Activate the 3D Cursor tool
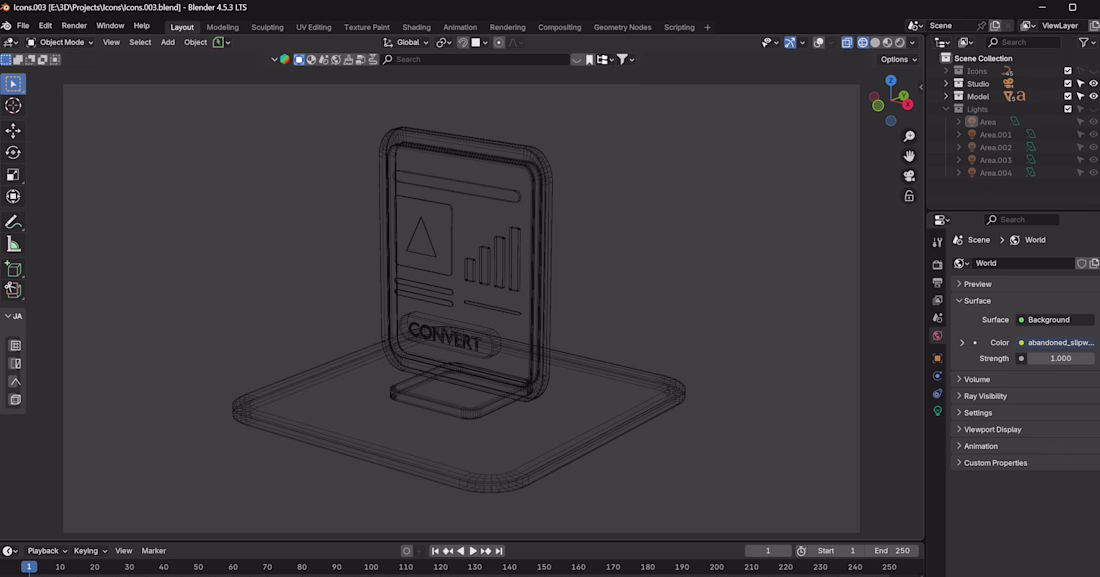1100x577 pixels. [13, 105]
